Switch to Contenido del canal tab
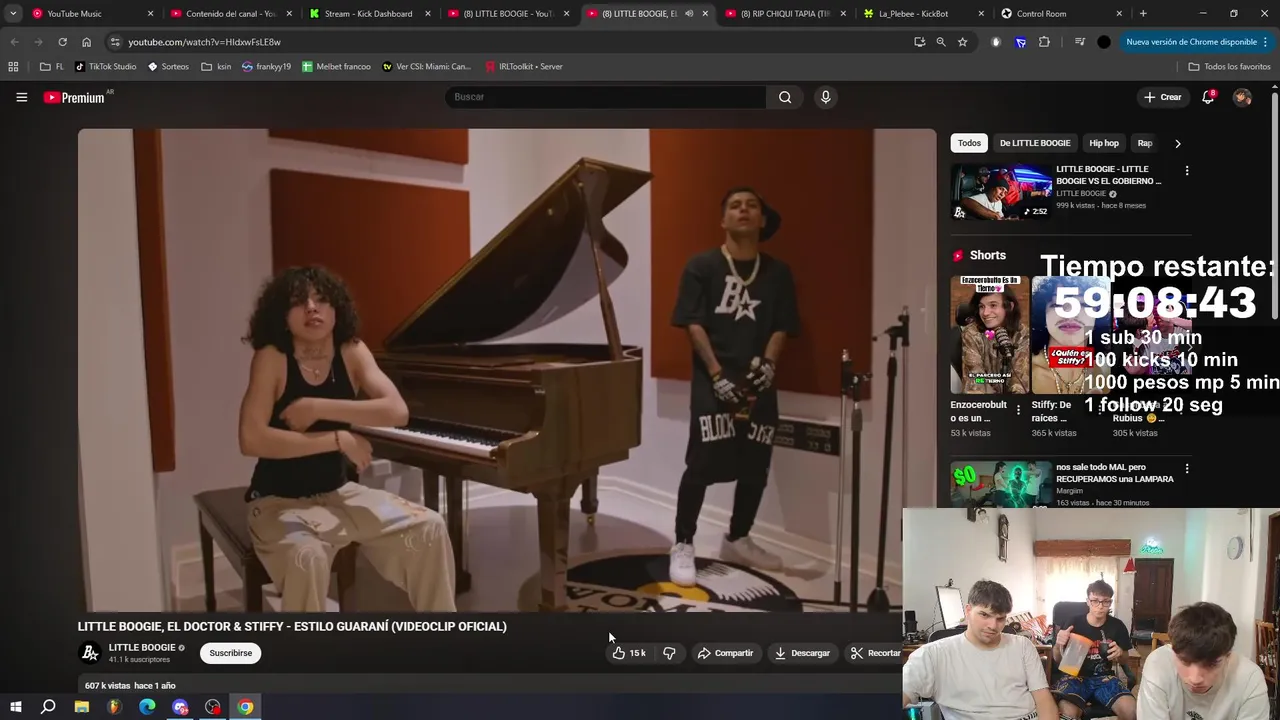The width and height of the screenshot is (1280, 720). (x=231, y=14)
